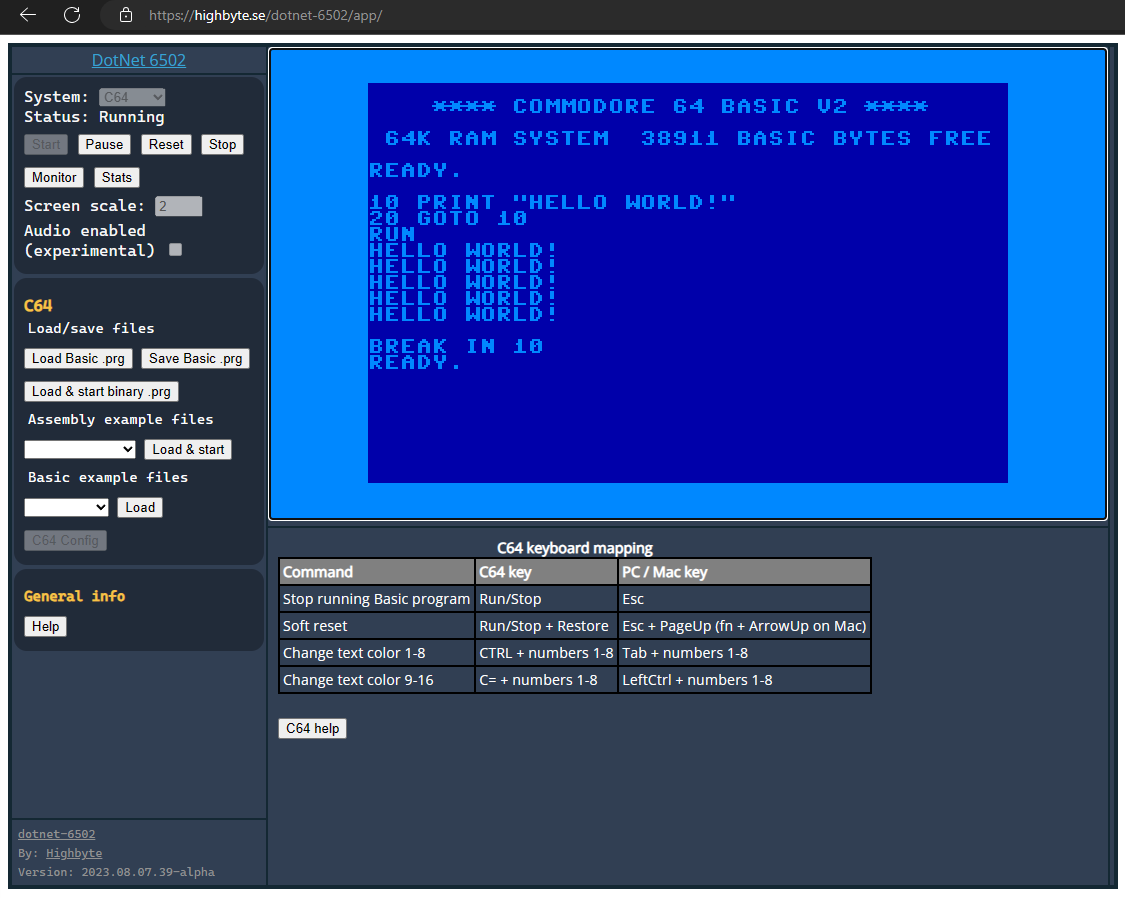Click the 'Change text color 9-16' cell
1125x898 pixels.
click(377, 680)
